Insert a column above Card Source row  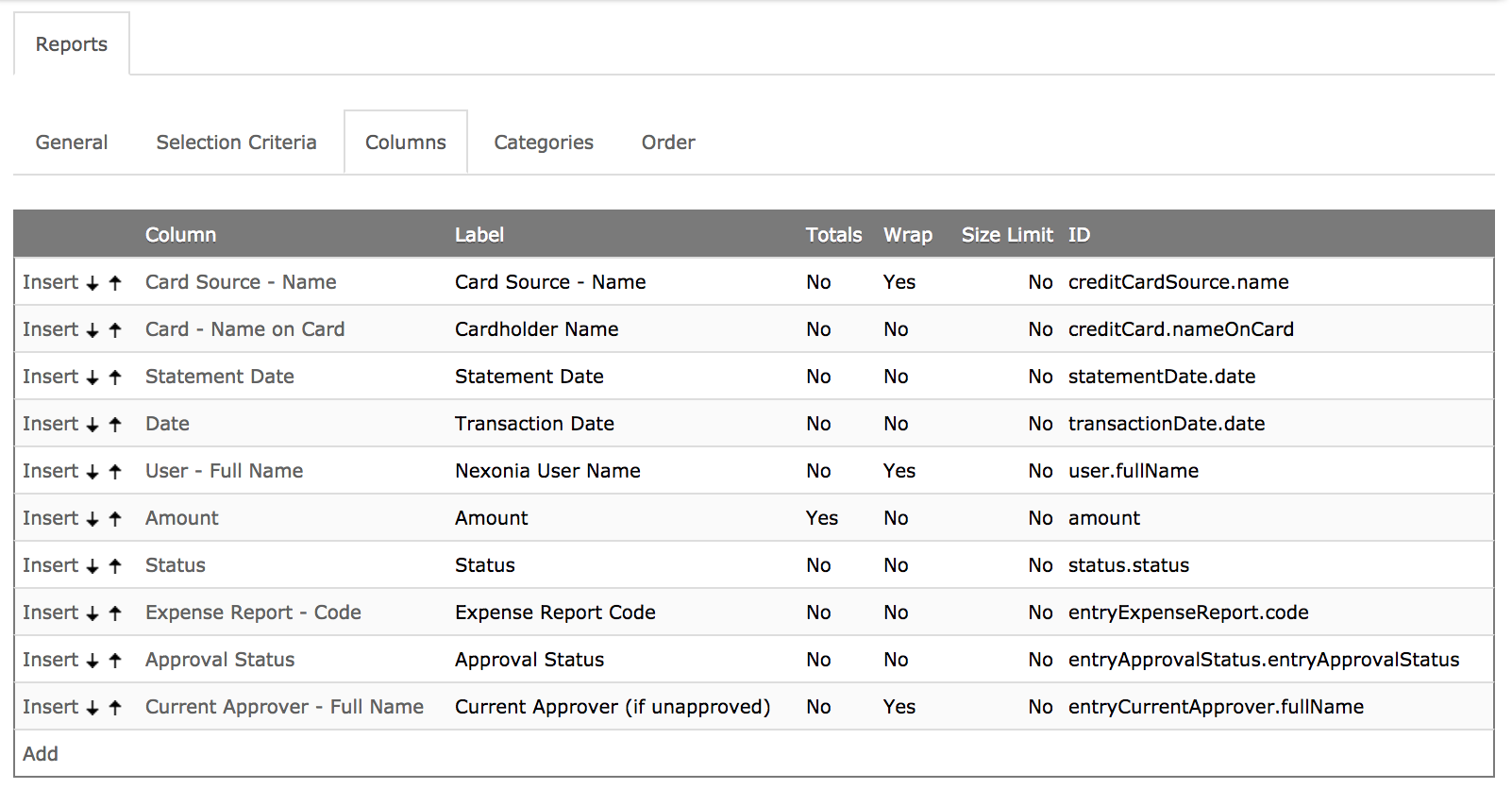pos(50,282)
